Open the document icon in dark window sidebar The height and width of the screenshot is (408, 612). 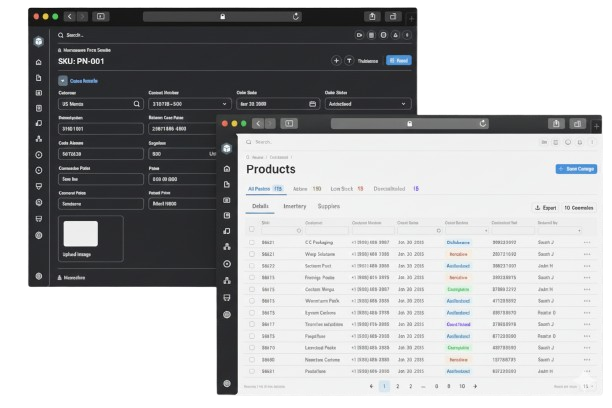39,78
